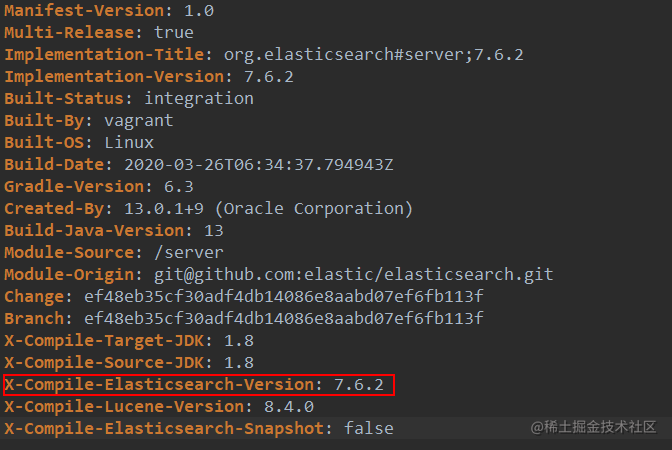Click the Change commit hash value
The image size is (672, 450).
(x=284, y=297)
